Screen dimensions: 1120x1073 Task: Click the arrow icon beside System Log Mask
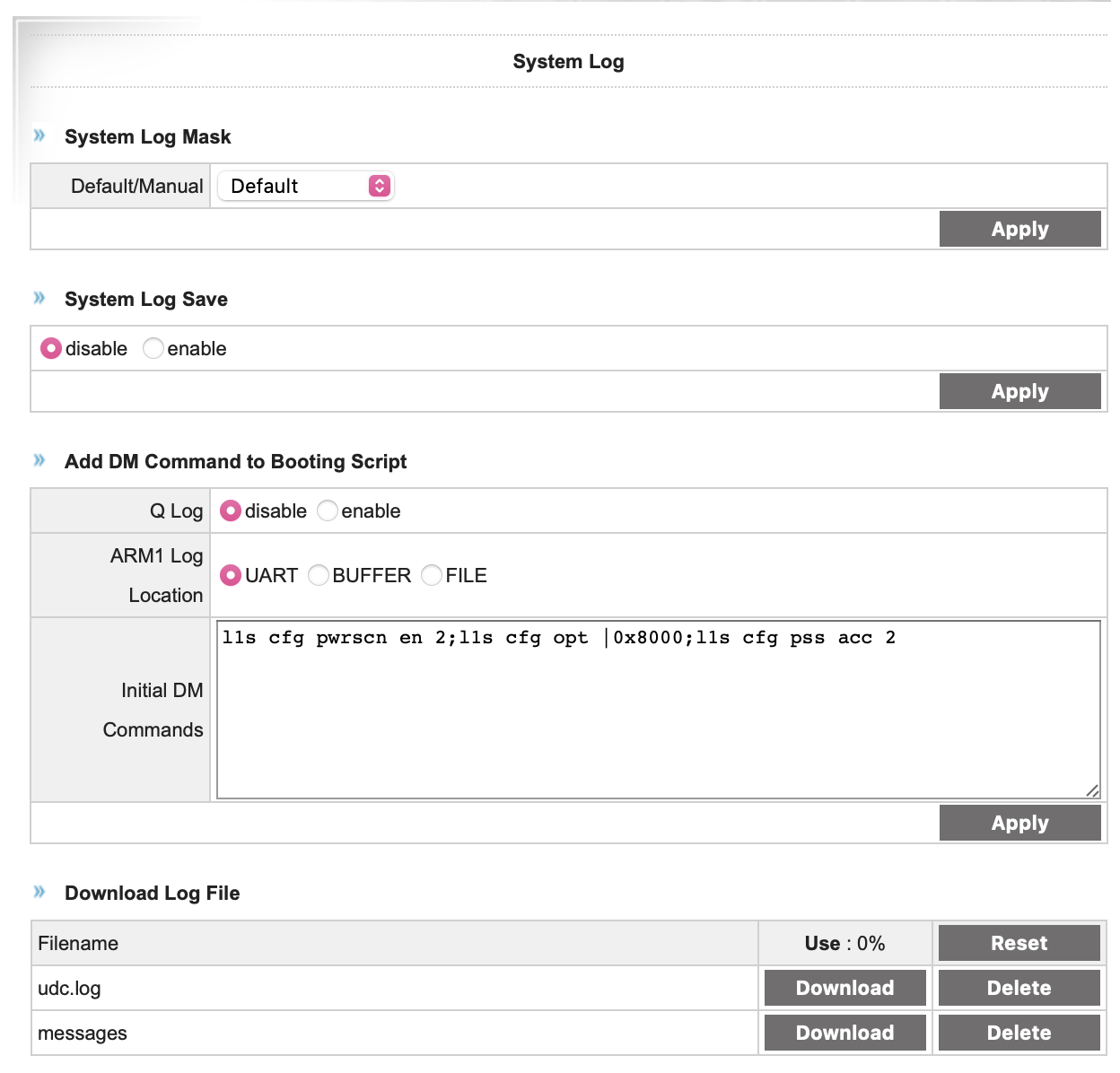39,135
